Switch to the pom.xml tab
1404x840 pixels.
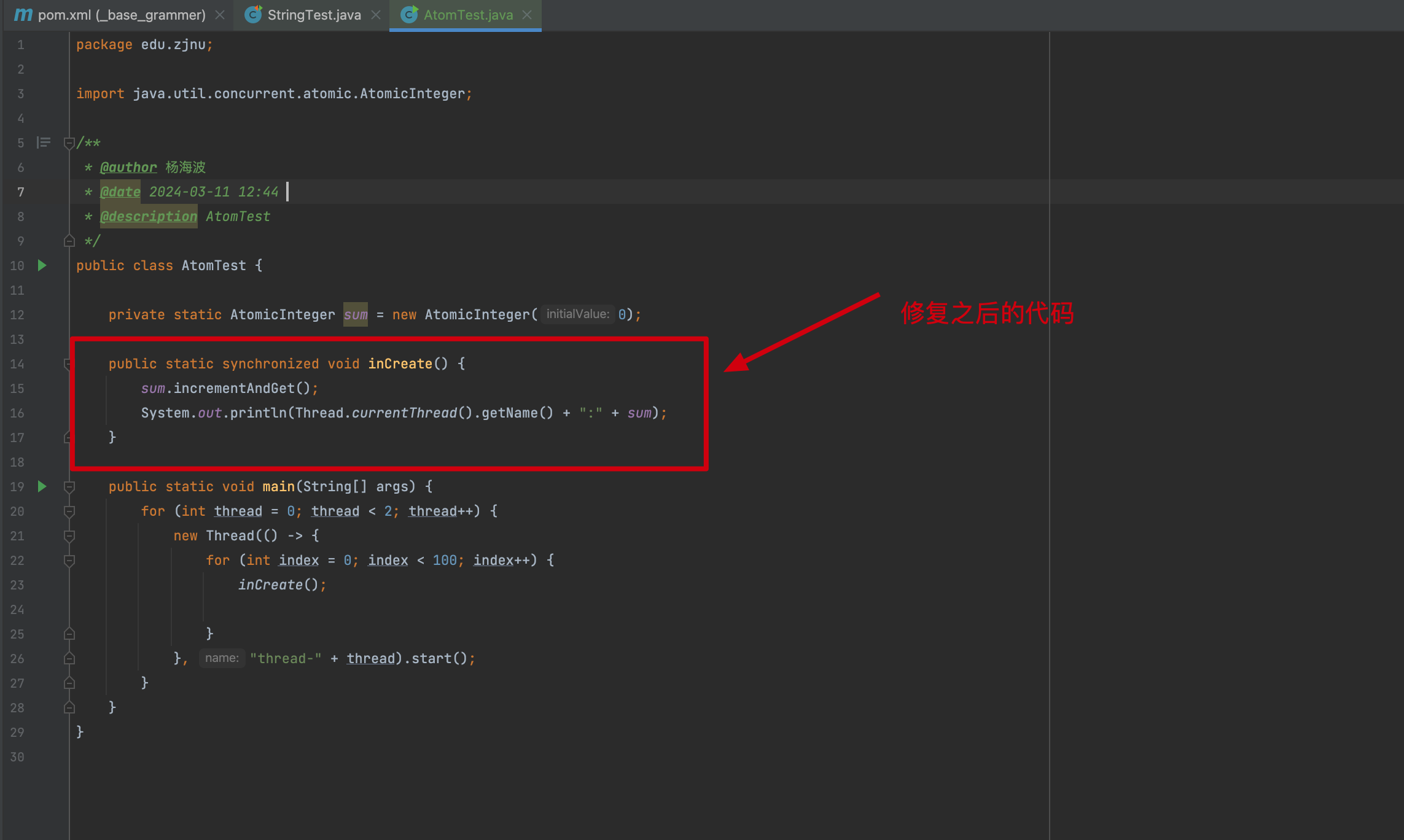(x=122, y=15)
